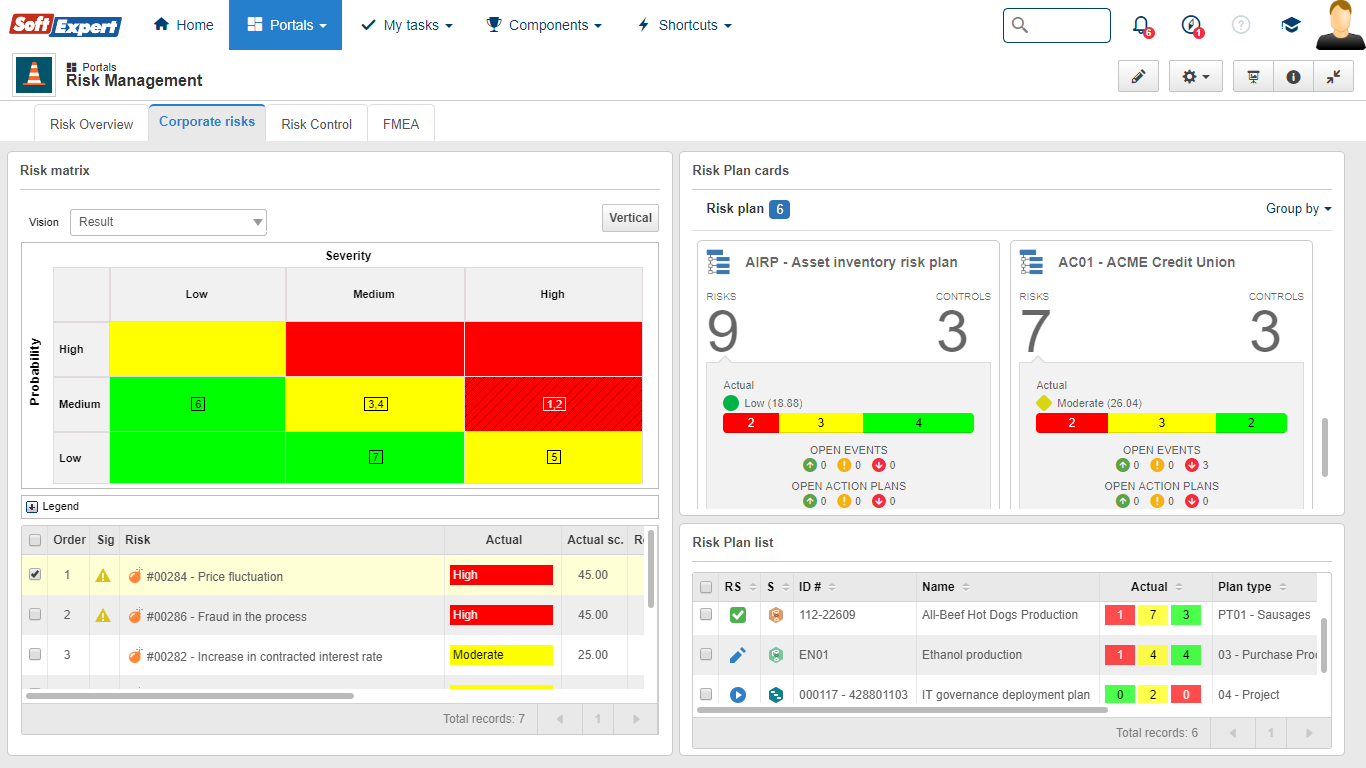This screenshot has height=768, width=1366.
Task: Click the AIRP risk plan structure icon
Action: (x=719, y=262)
